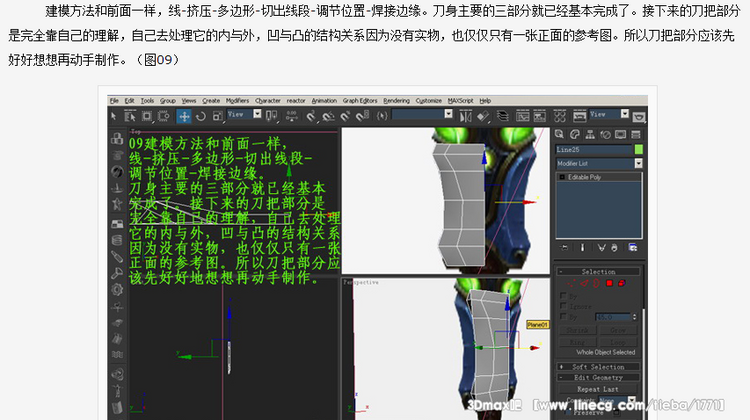Select Element sub-object level icon
The height and width of the screenshot is (420, 750).
pyautogui.click(x=621, y=283)
